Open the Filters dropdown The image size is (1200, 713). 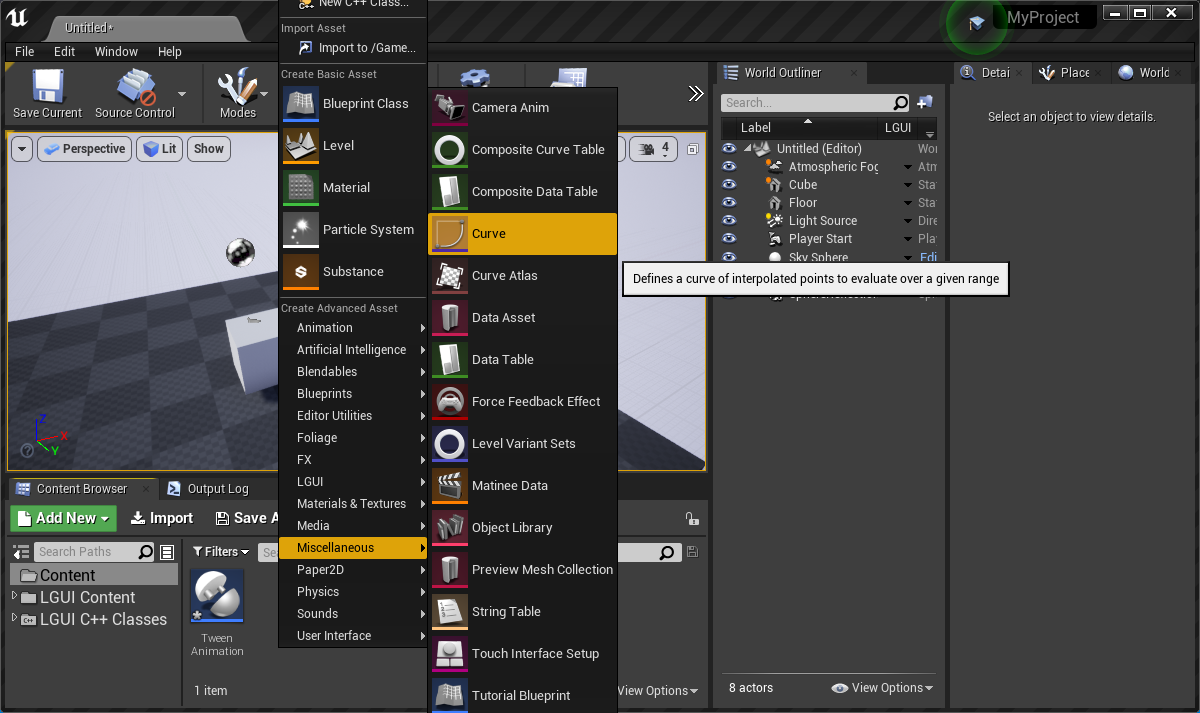pyautogui.click(x=221, y=552)
